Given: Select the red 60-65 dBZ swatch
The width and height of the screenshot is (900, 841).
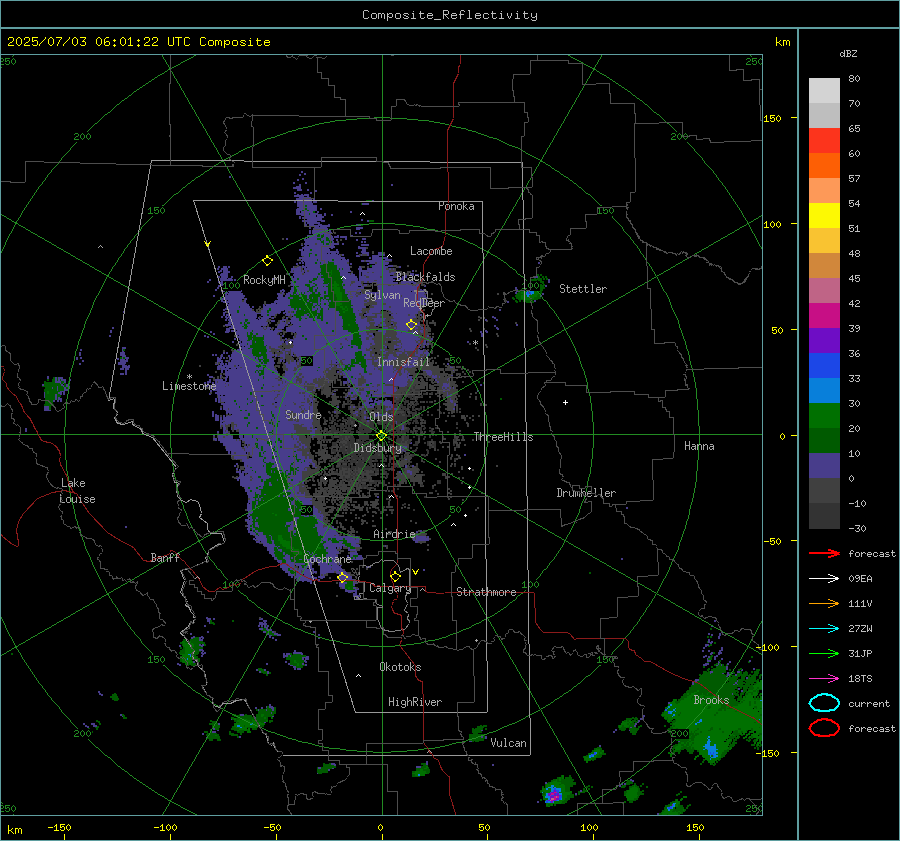Looking at the screenshot, I should 824,140.
